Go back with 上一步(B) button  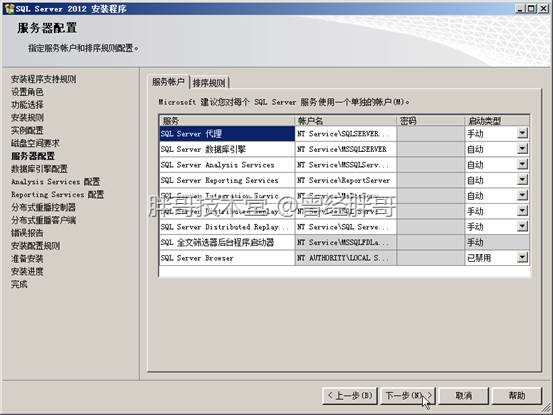[x=350, y=396]
